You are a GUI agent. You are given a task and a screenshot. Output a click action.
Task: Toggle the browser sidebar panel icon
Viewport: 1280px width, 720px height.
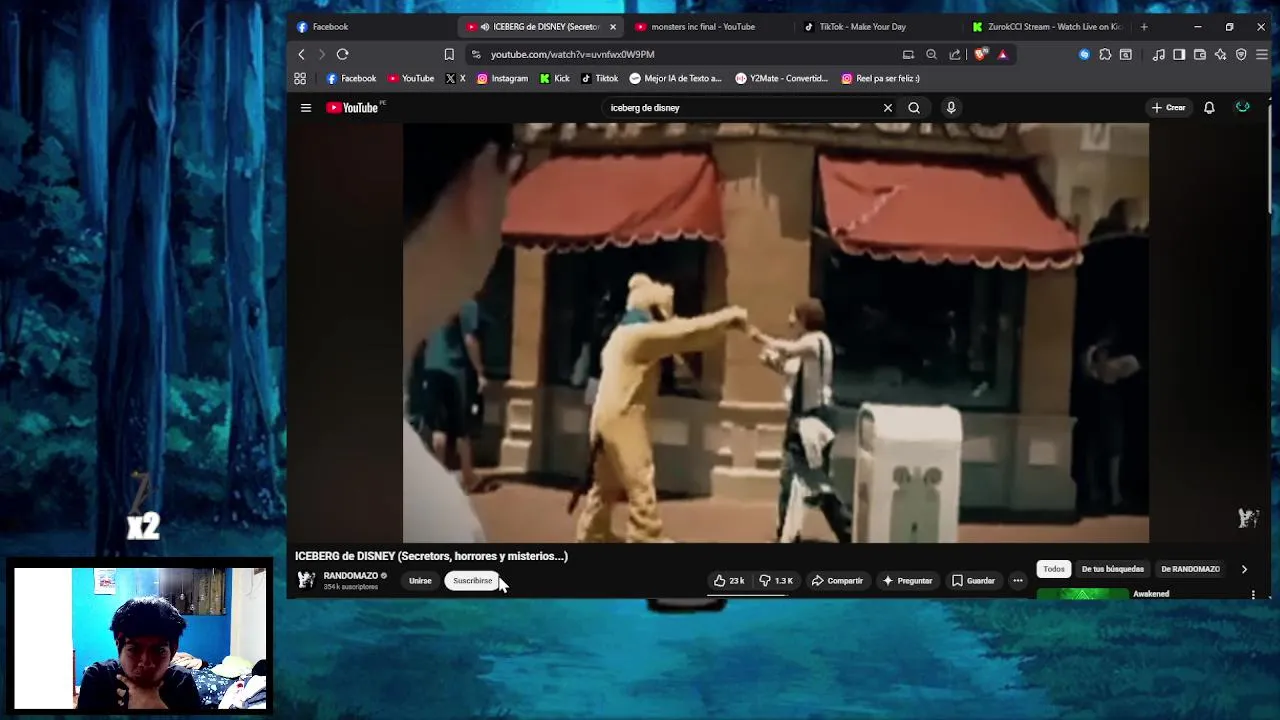coord(1179,54)
